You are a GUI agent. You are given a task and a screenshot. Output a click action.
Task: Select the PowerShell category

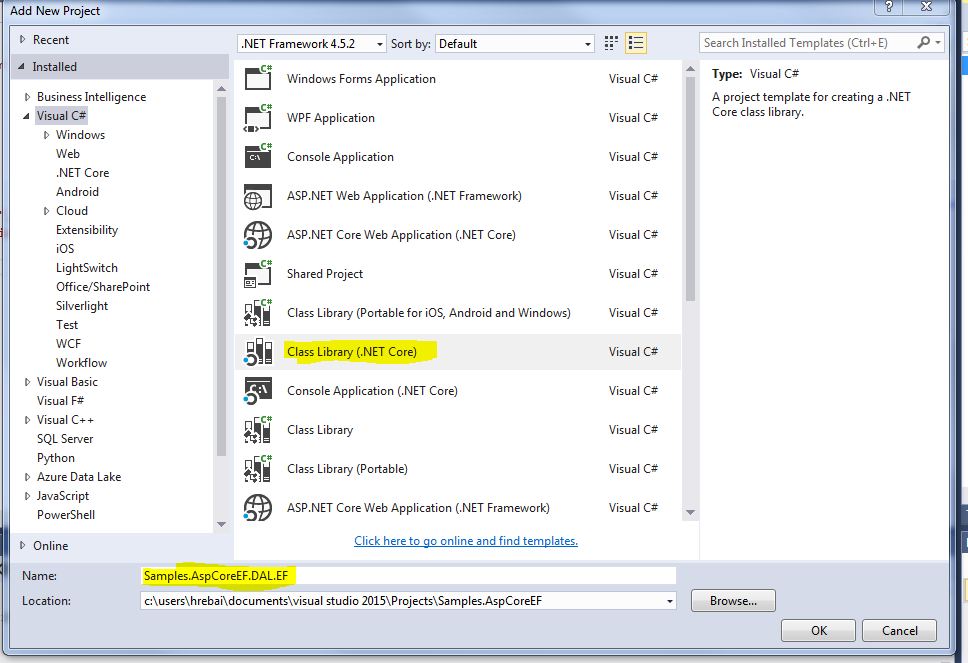(66, 515)
